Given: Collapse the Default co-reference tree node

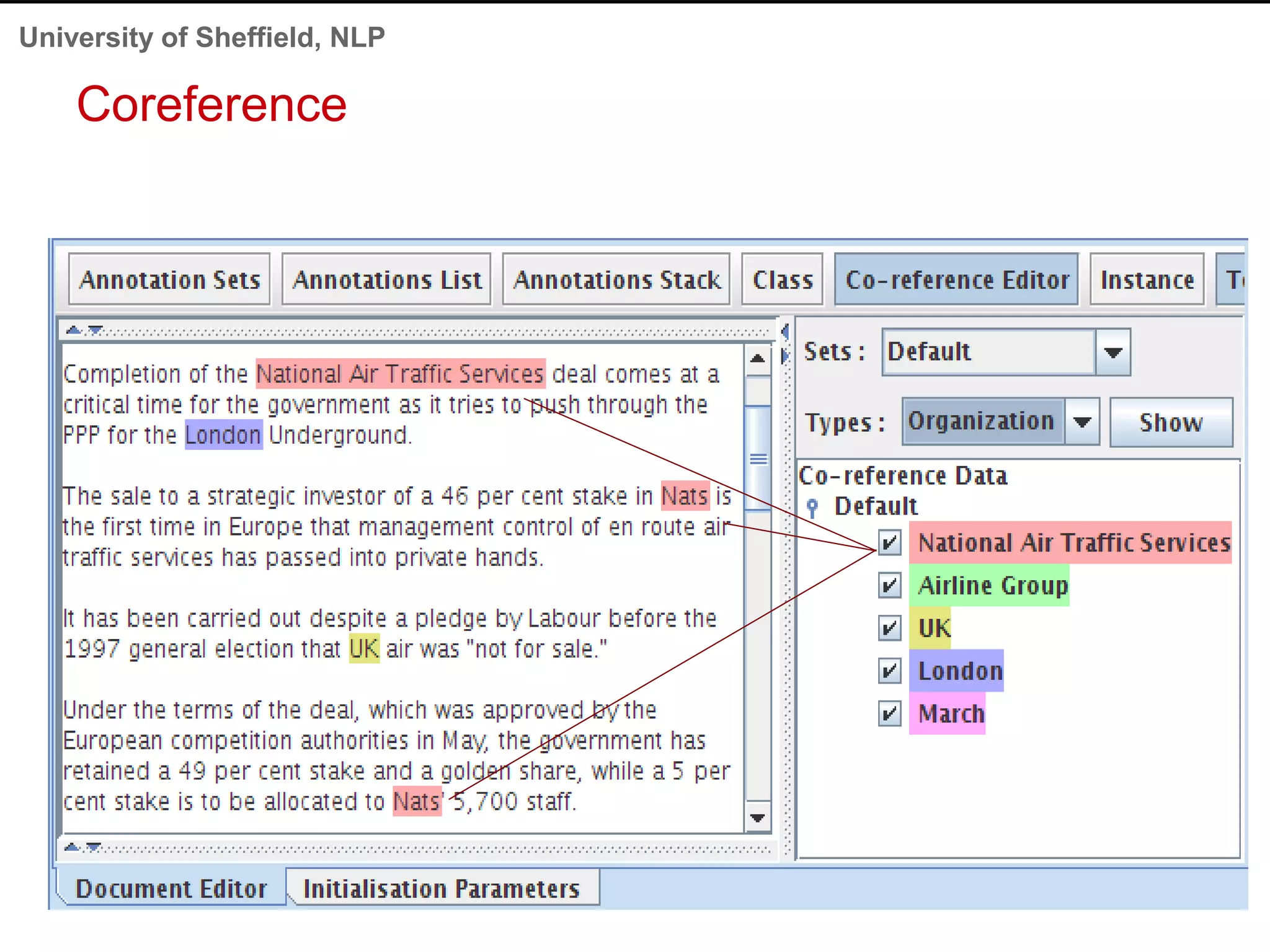Looking at the screenshot, I should [812, 508].
